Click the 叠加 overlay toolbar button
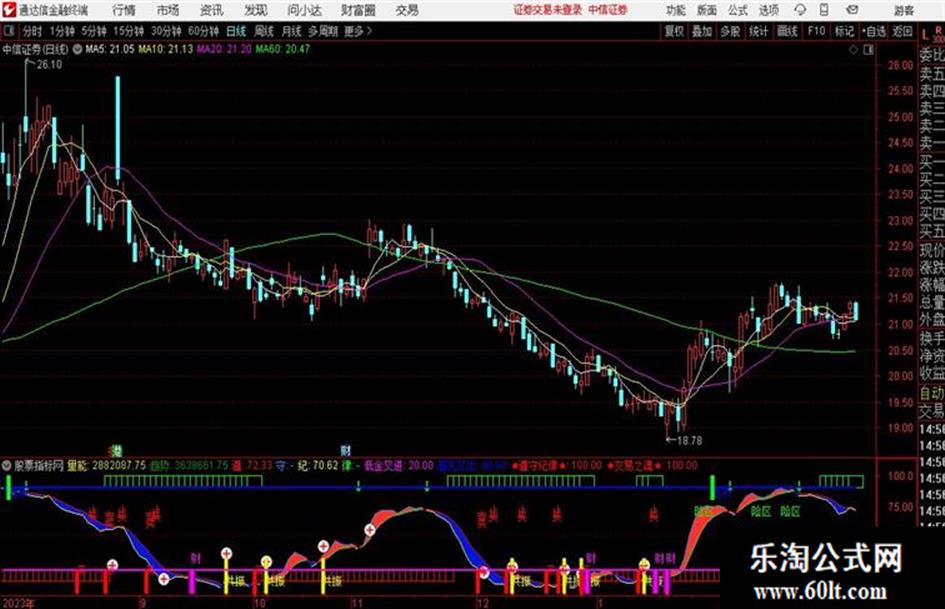 (x=702, y=31)
